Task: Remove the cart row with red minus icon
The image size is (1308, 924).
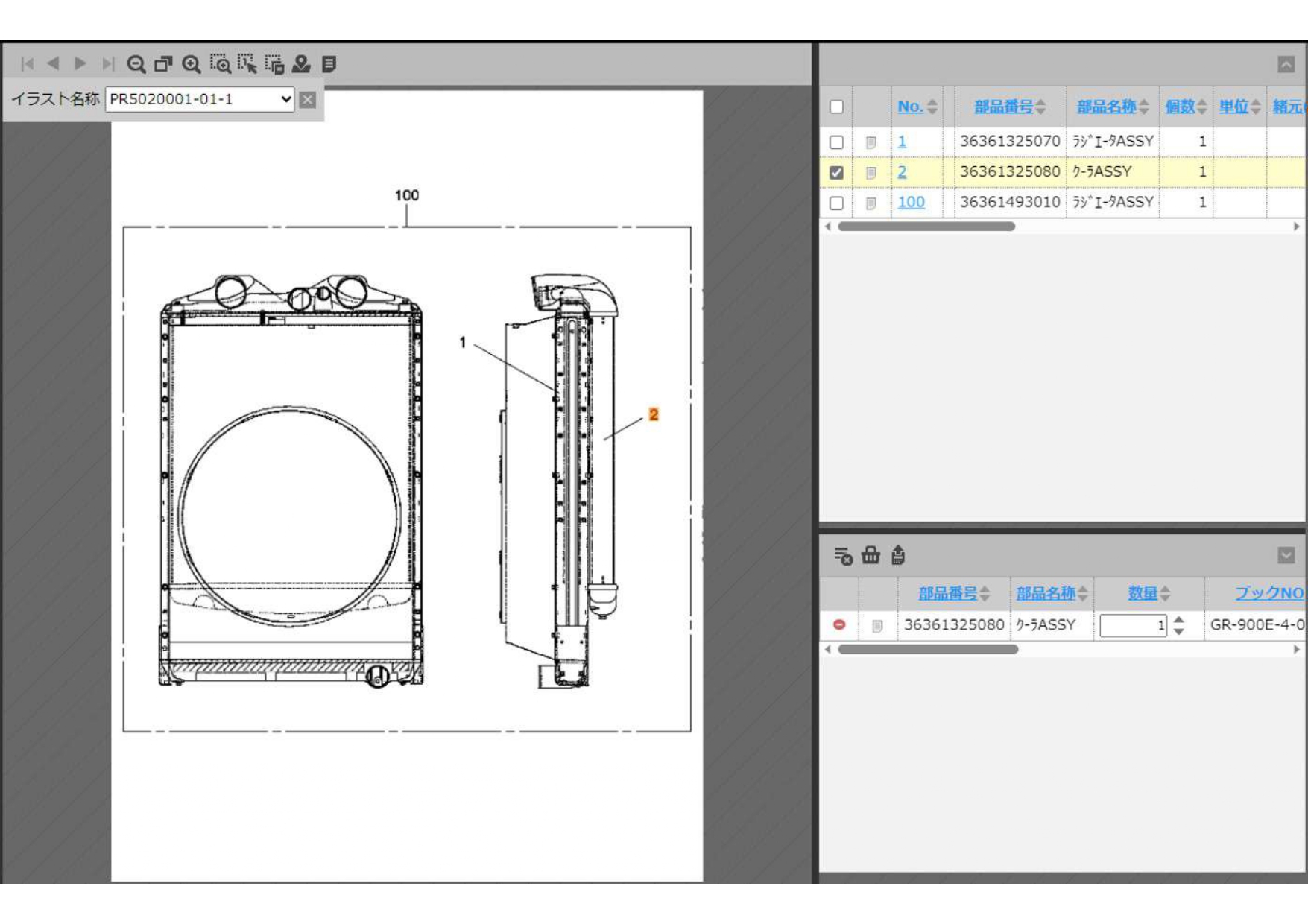Action: point(839,624)
